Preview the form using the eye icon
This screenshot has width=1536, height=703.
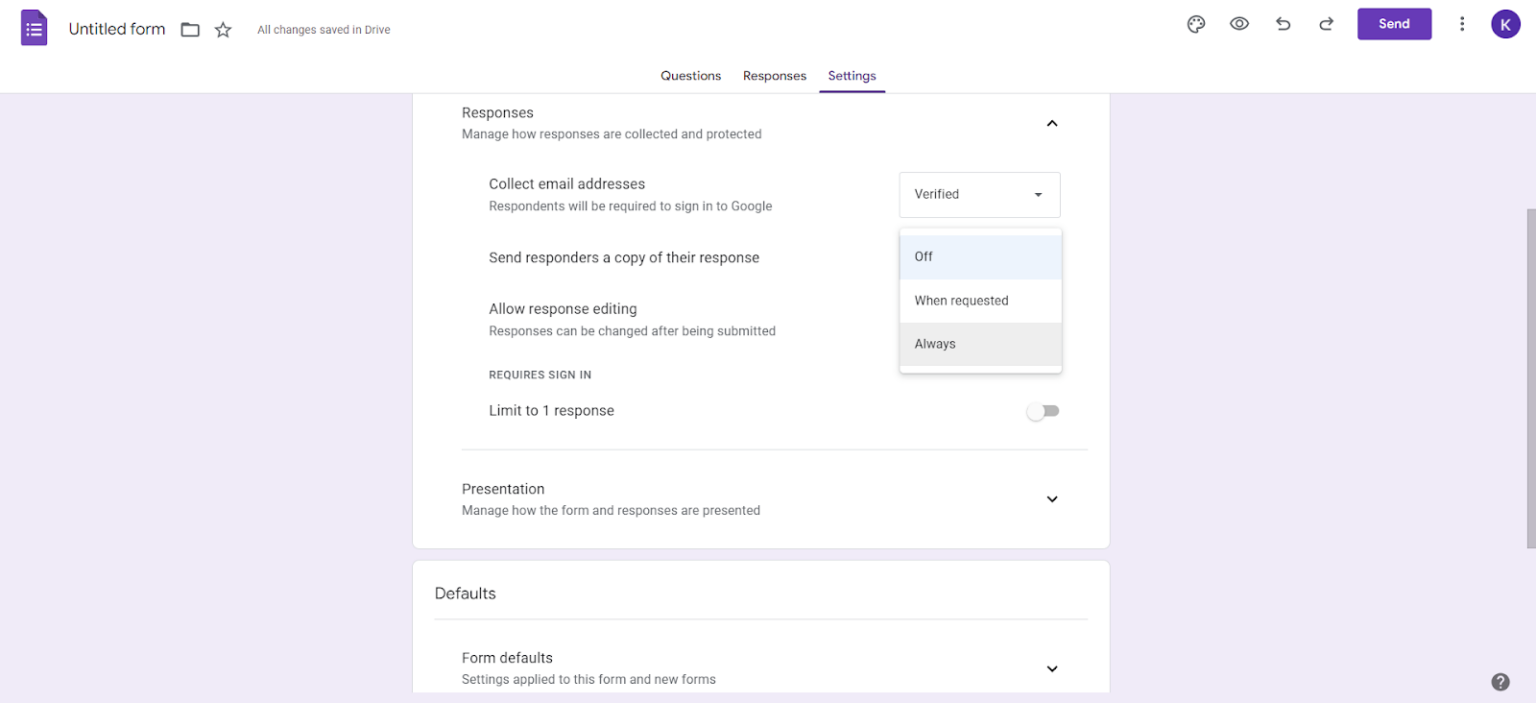1239,24
